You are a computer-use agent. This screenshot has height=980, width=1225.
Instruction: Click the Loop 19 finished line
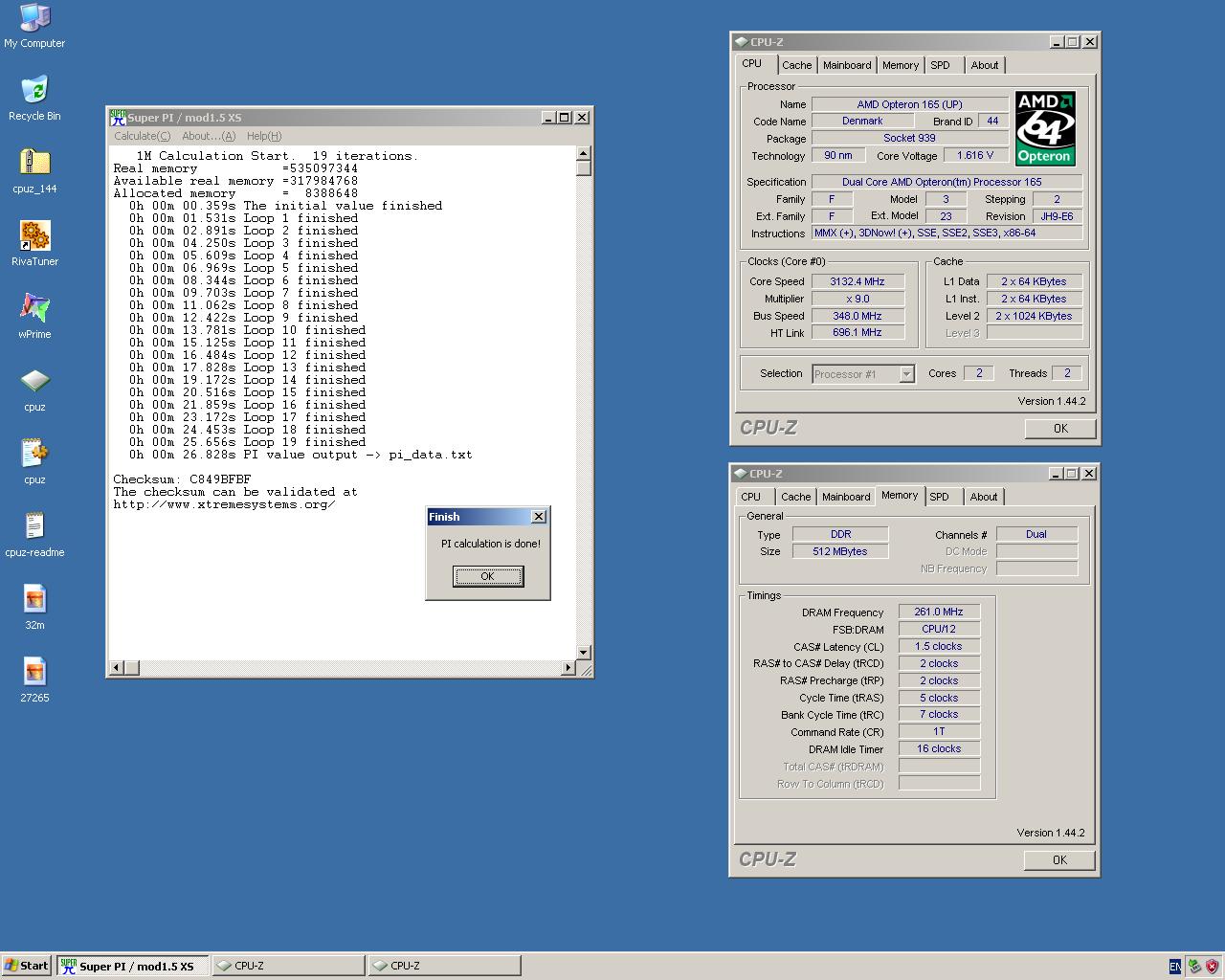[248, 442]
